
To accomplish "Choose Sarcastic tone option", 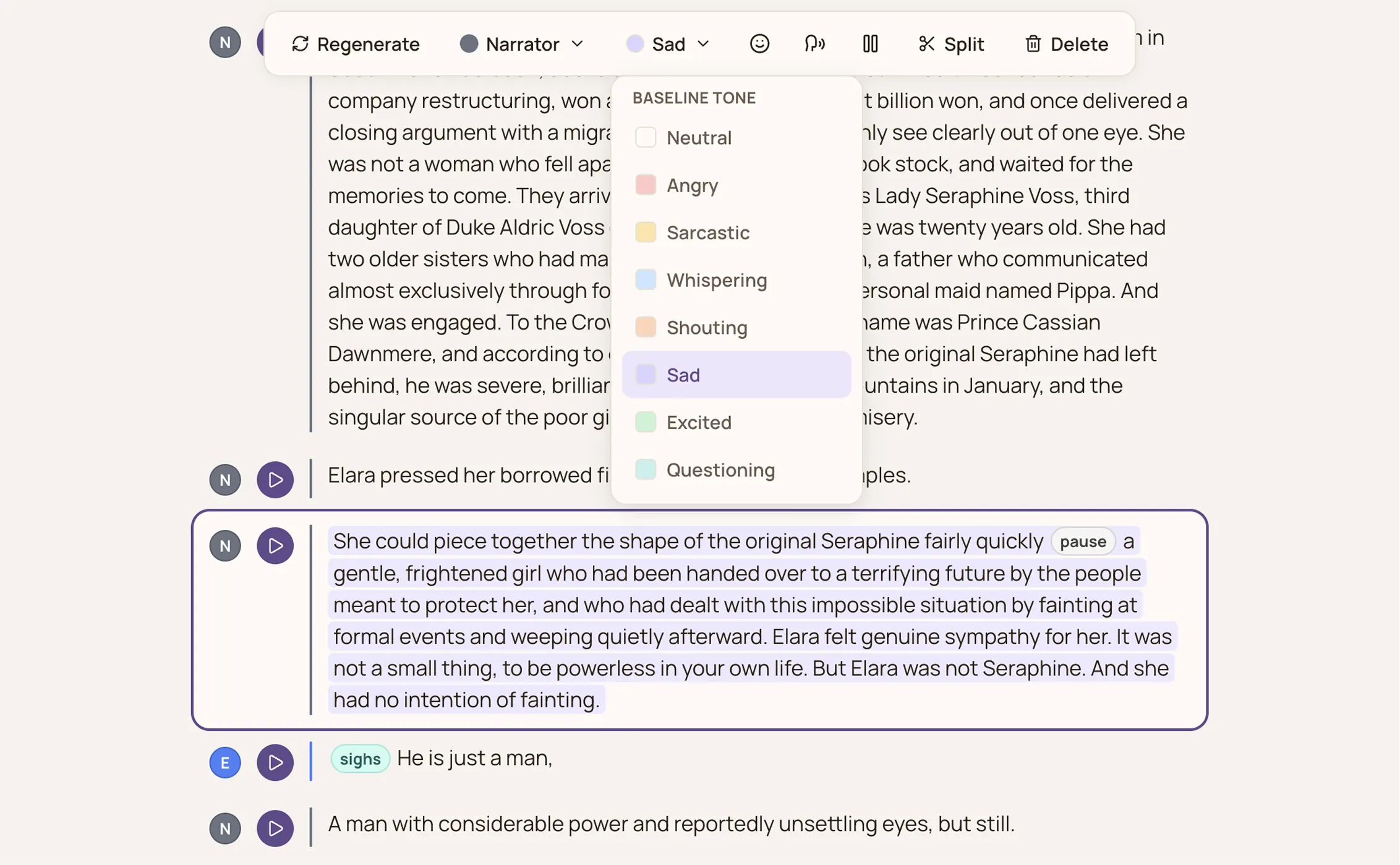I will 736,232.
